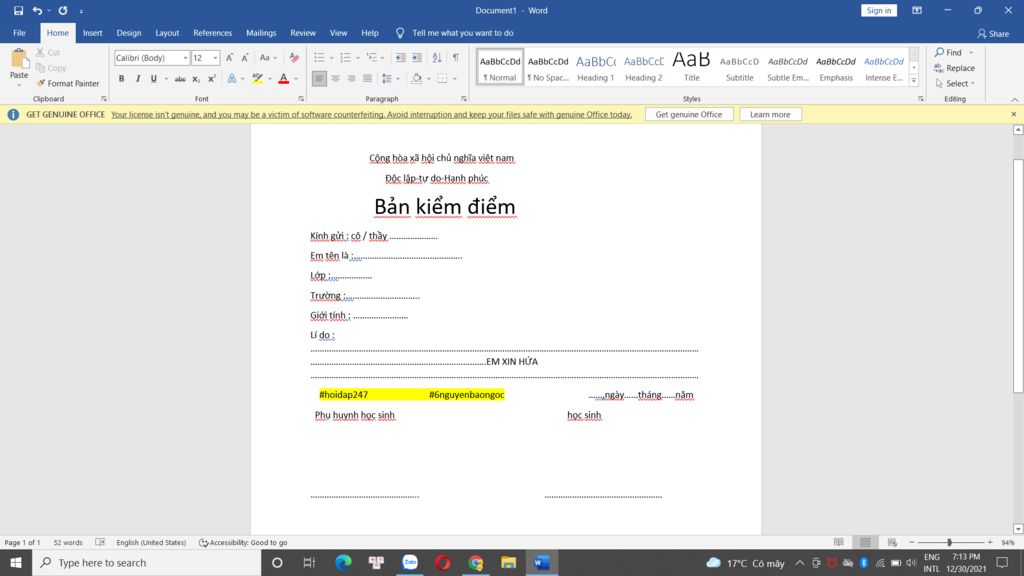
Task: Justify the paragraph text
Action: coord(368,79)
